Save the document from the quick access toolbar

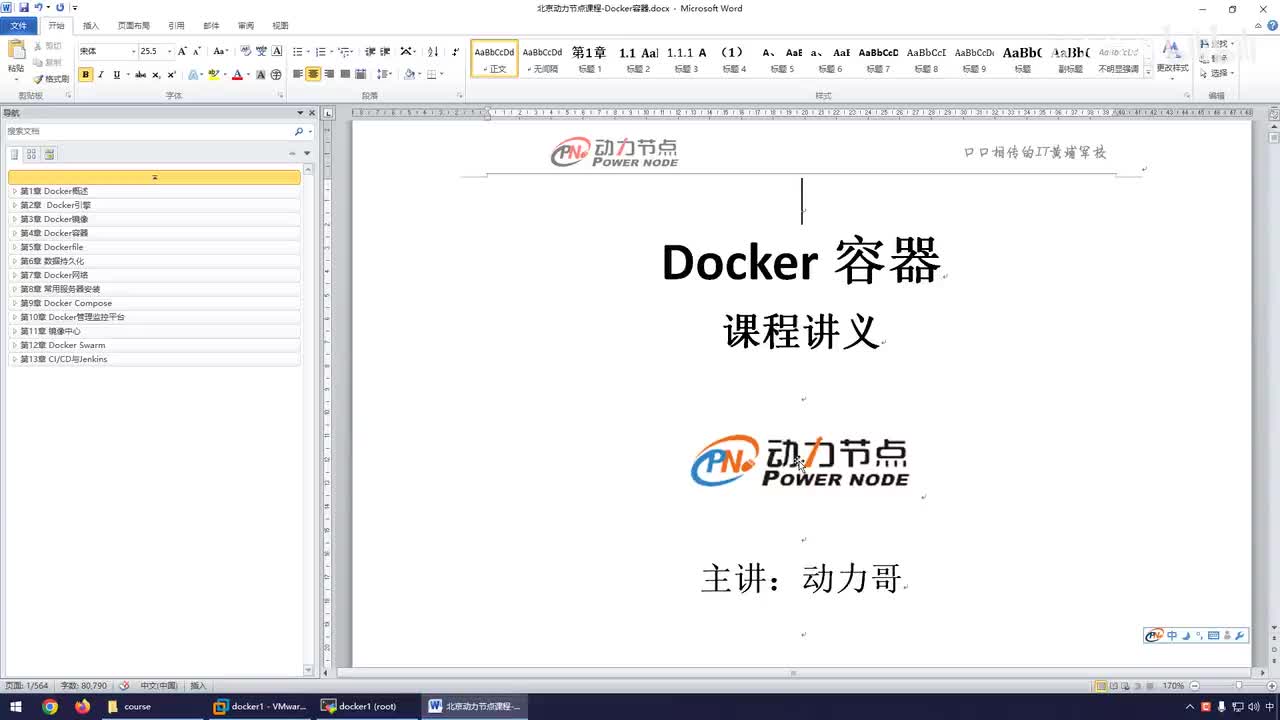[23, 8]
